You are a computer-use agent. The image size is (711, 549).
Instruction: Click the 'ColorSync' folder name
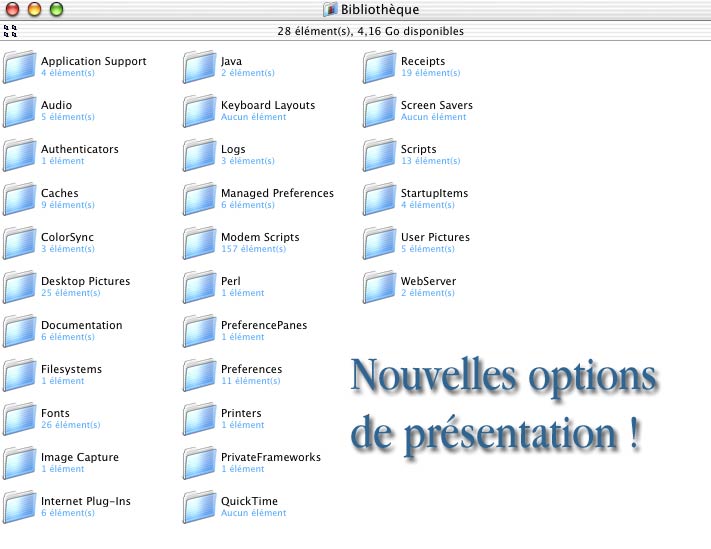click(68, 237)
